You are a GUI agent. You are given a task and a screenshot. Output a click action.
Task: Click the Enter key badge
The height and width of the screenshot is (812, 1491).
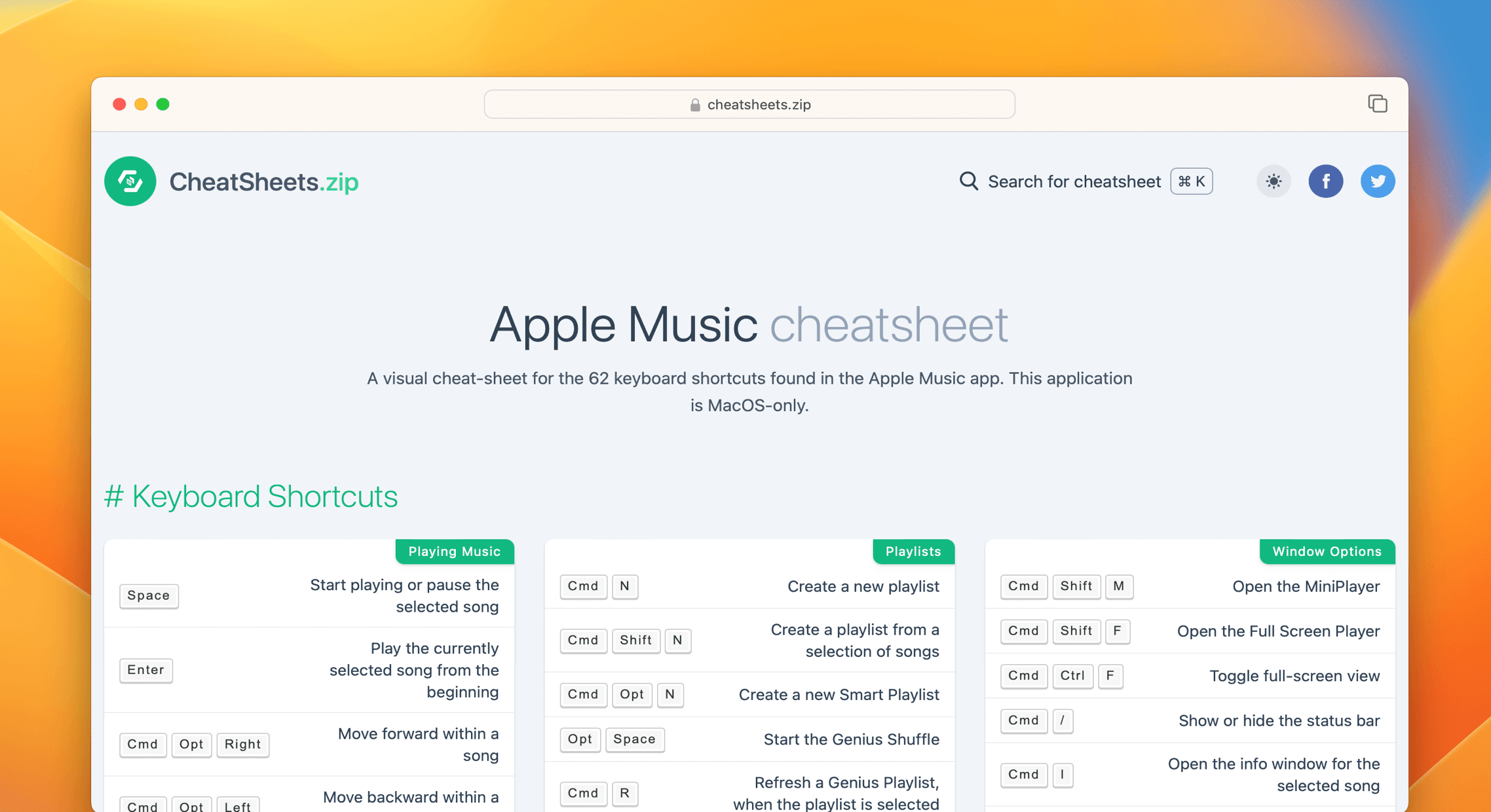(x=145, y=670)
